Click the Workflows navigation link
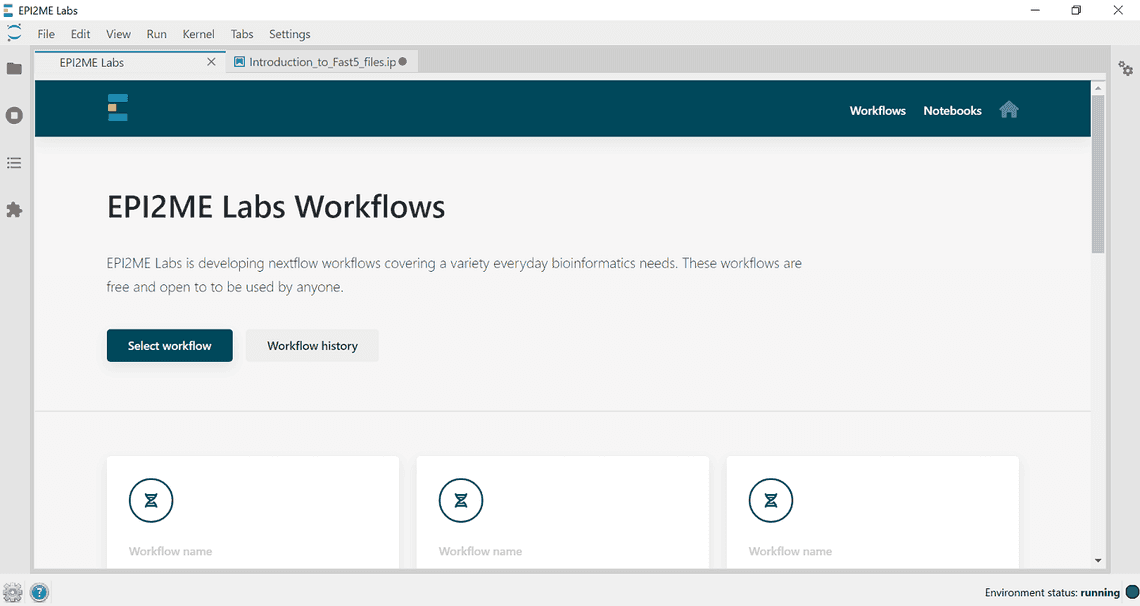This screenshot has width=1140, height=606. click(877, 110)
